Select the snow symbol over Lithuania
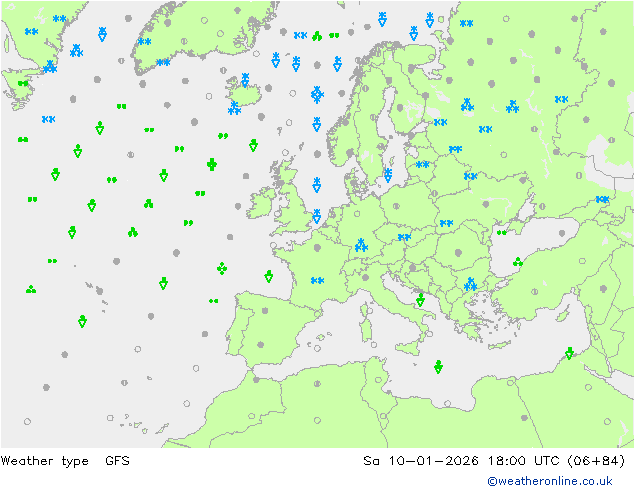Viewport: 634px width, 490px height. pos(423,165)
